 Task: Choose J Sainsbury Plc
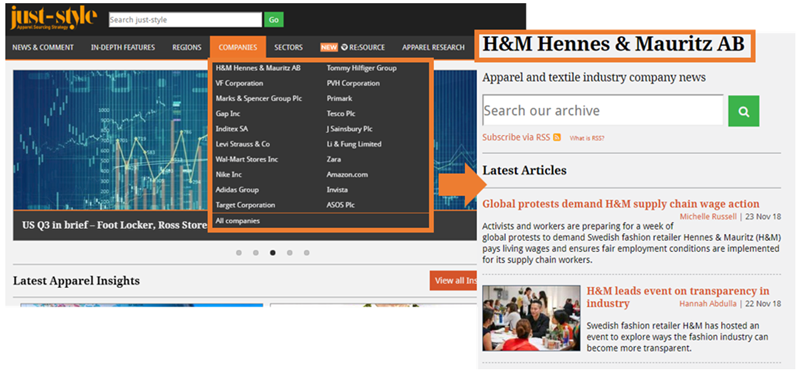coord(349,129)
